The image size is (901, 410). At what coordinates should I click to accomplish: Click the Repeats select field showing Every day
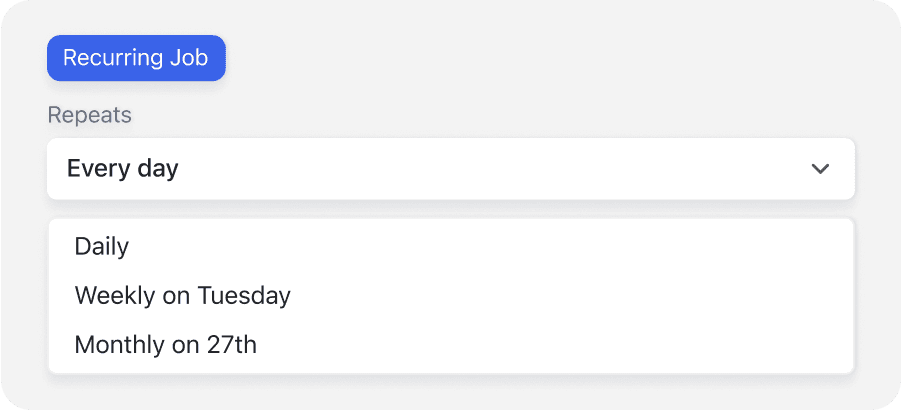450,169
